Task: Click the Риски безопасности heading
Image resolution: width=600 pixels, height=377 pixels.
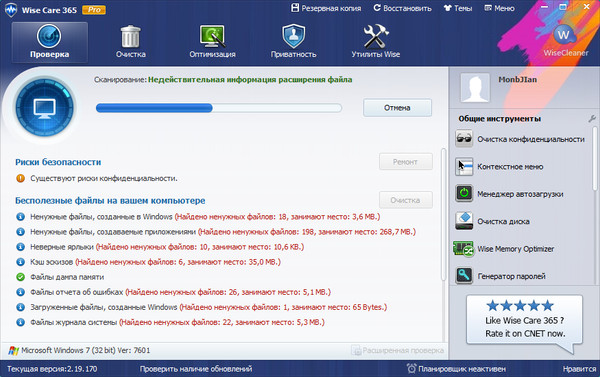Action: (58, 162)
